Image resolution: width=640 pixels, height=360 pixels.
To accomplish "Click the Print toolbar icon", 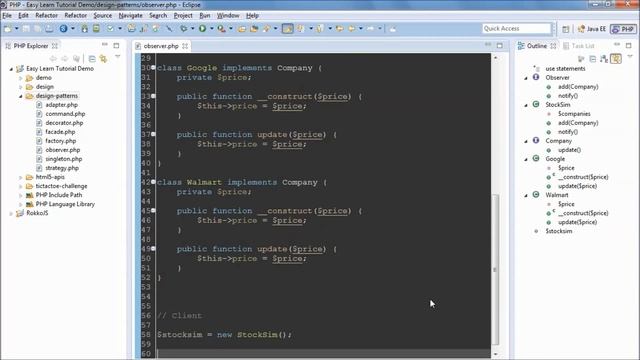I will point(49,29).
